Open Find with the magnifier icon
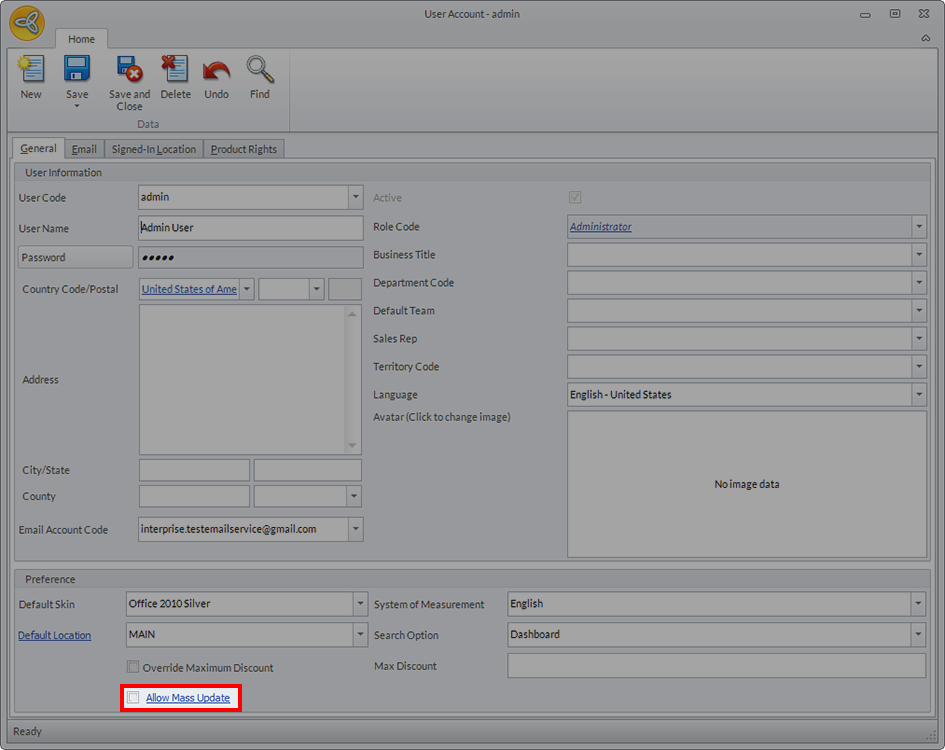This screenshot has width=945, height=750. (260, 70)
